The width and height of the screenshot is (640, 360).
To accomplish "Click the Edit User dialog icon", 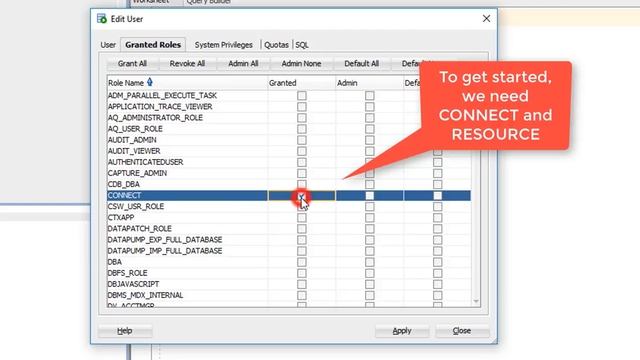I will pos(102,18).
